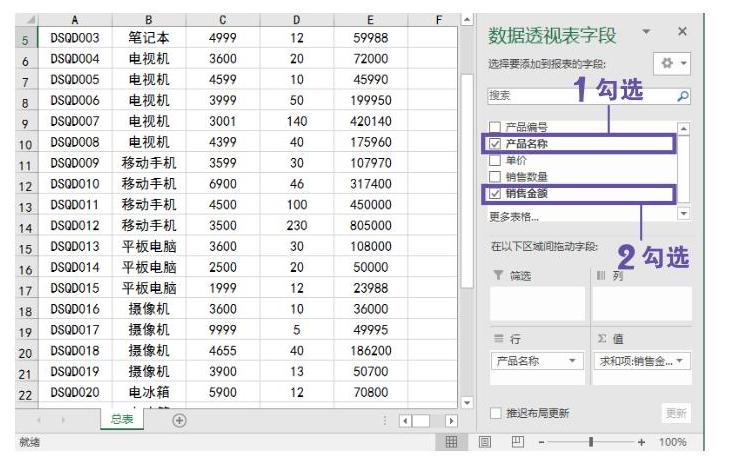Select row 22 header
This screenshot has height=471, width=730.
click(26, 392)
